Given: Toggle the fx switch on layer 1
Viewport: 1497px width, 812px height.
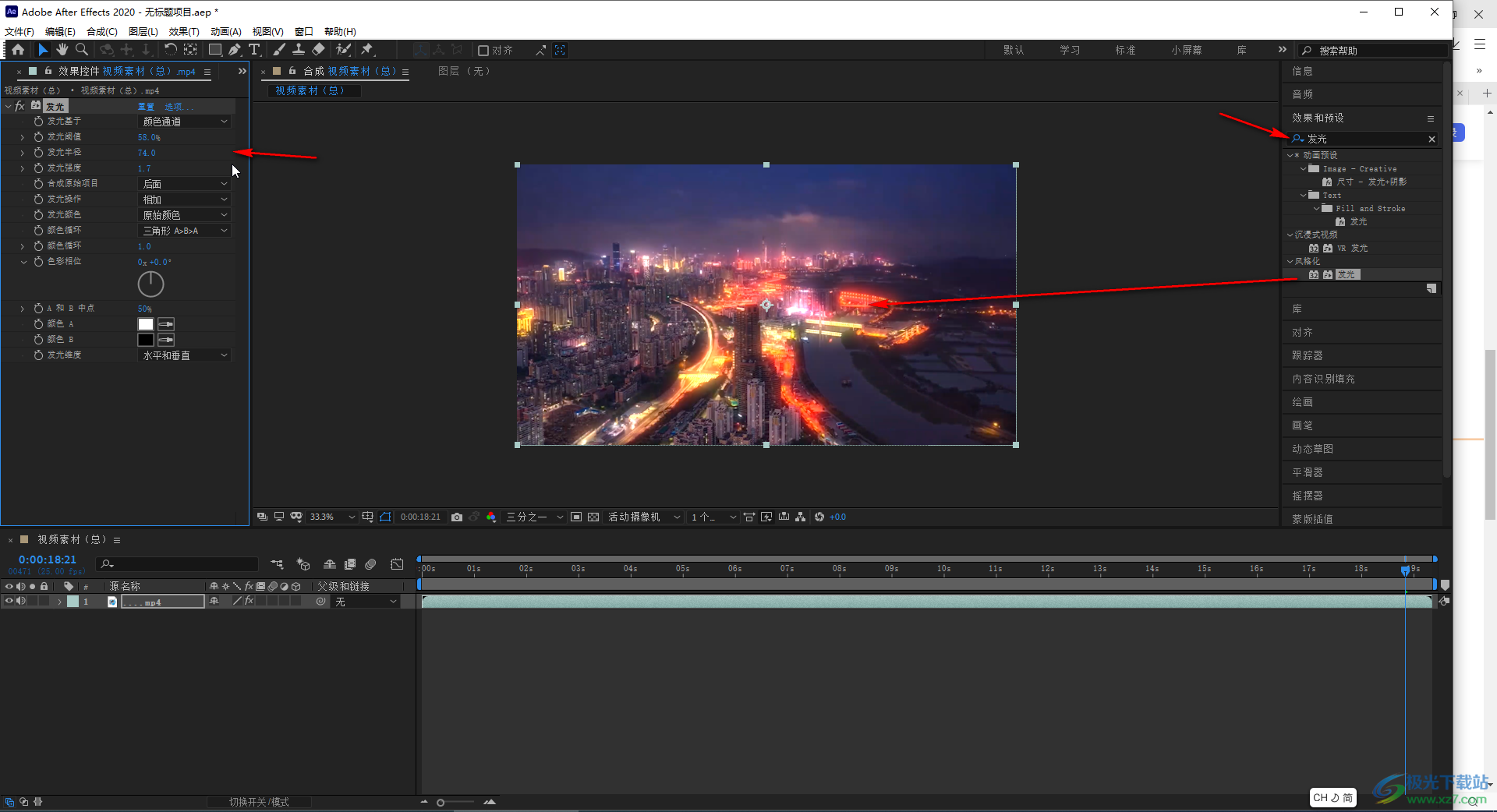Looking at the screenshot, I should tap(249, 602).
